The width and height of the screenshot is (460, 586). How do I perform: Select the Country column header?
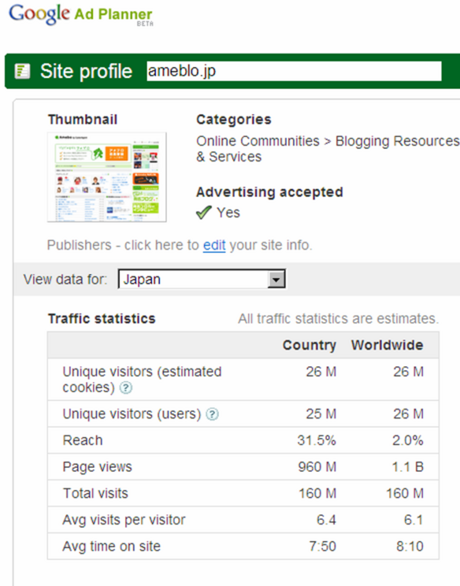pos(309,345)
